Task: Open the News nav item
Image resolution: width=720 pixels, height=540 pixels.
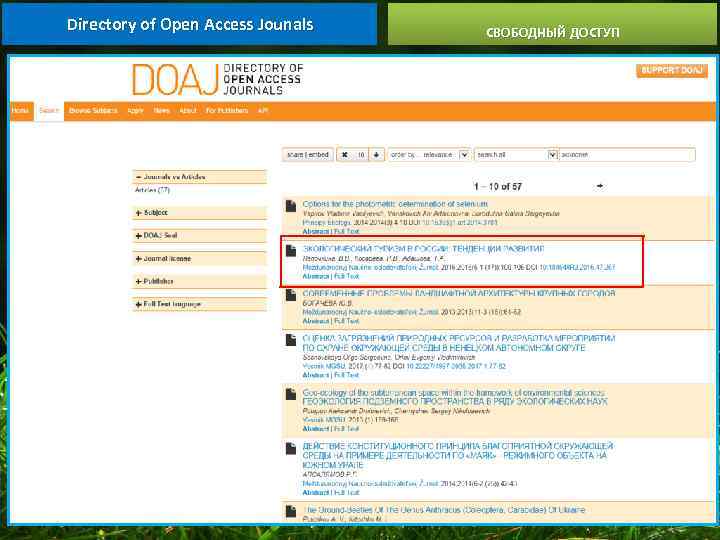Action: [x=162, y=111]
